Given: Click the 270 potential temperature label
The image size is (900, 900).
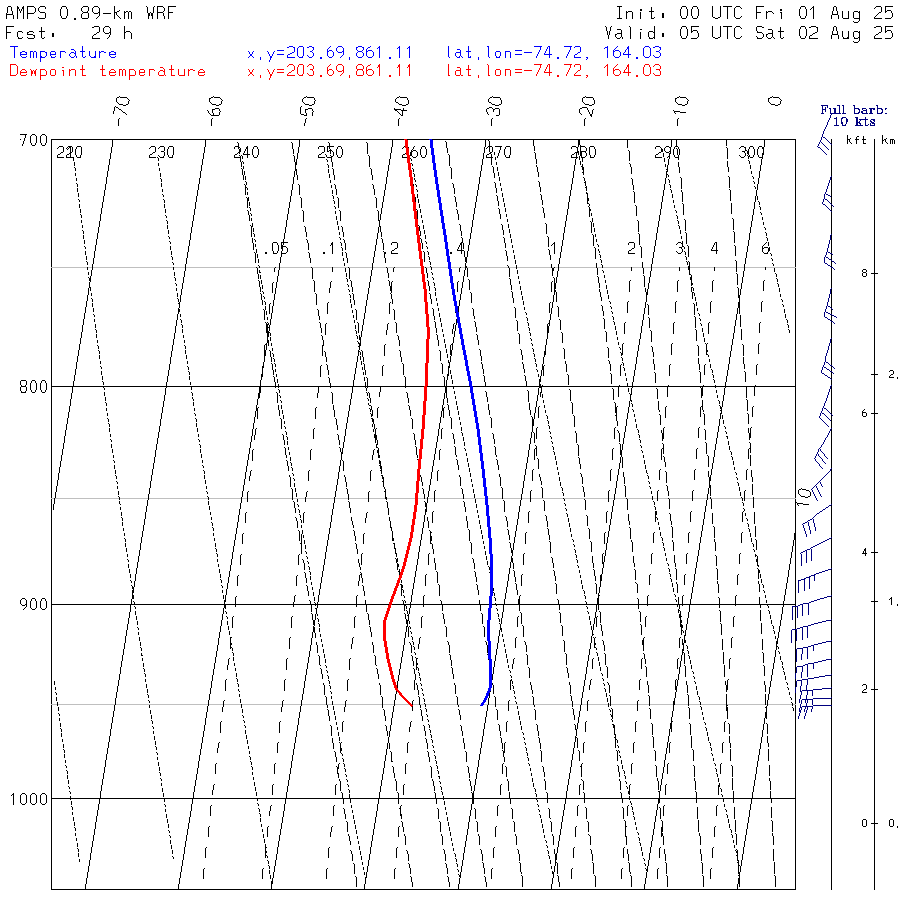Looking at the screenshot, I should pyautogui.click(x=498, y=152).
